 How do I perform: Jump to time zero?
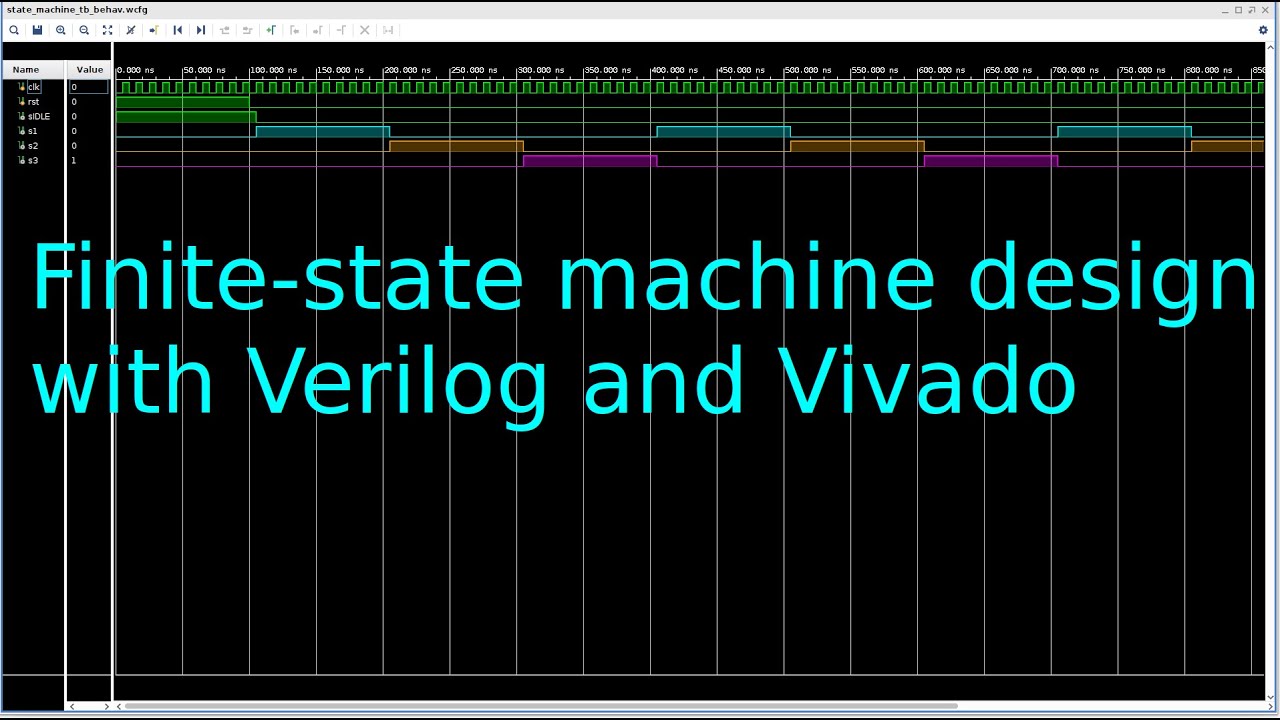tap(177, 30)
